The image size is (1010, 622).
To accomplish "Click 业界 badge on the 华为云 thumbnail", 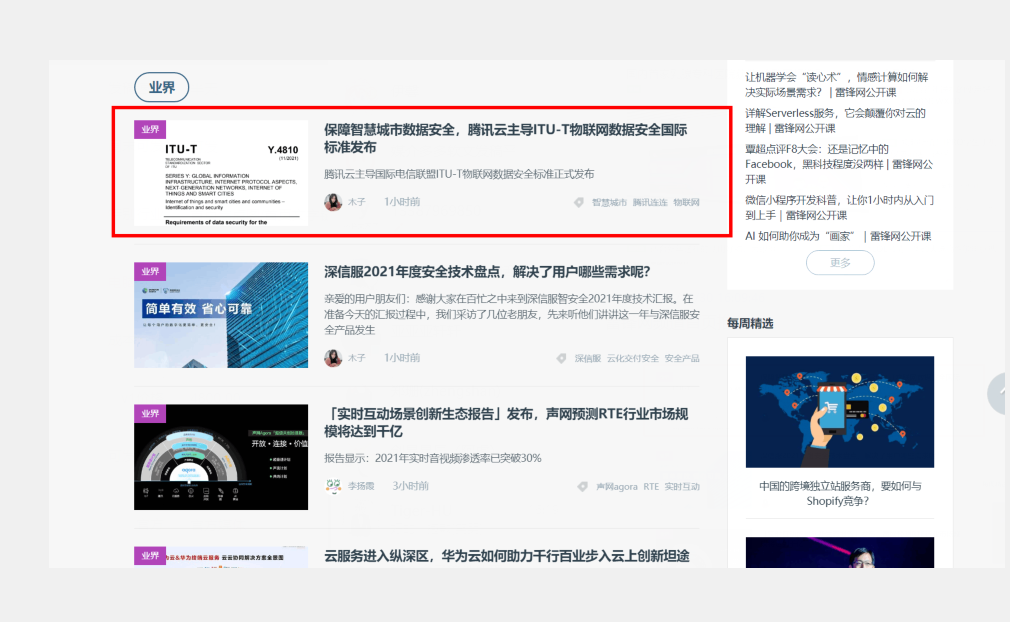I will click(x=150, y=556).
